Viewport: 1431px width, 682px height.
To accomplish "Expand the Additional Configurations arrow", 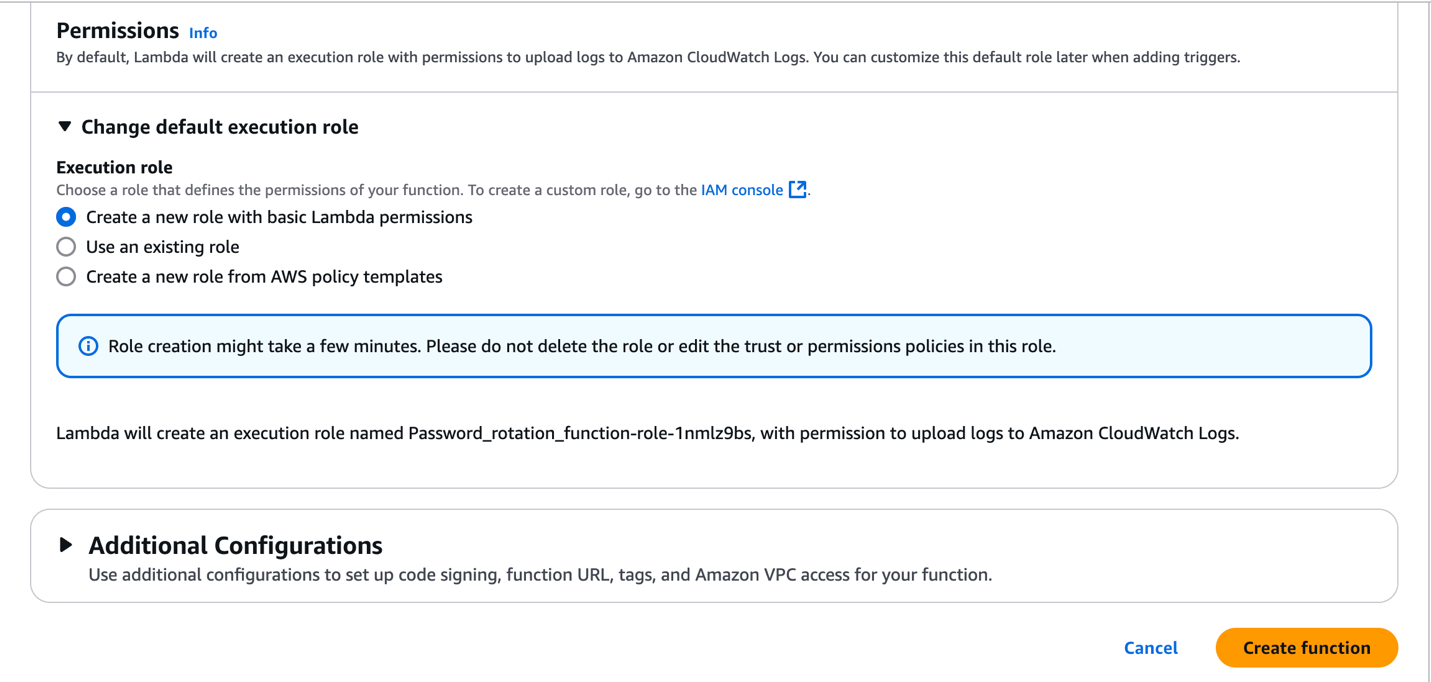I will [x=66, y=545].
